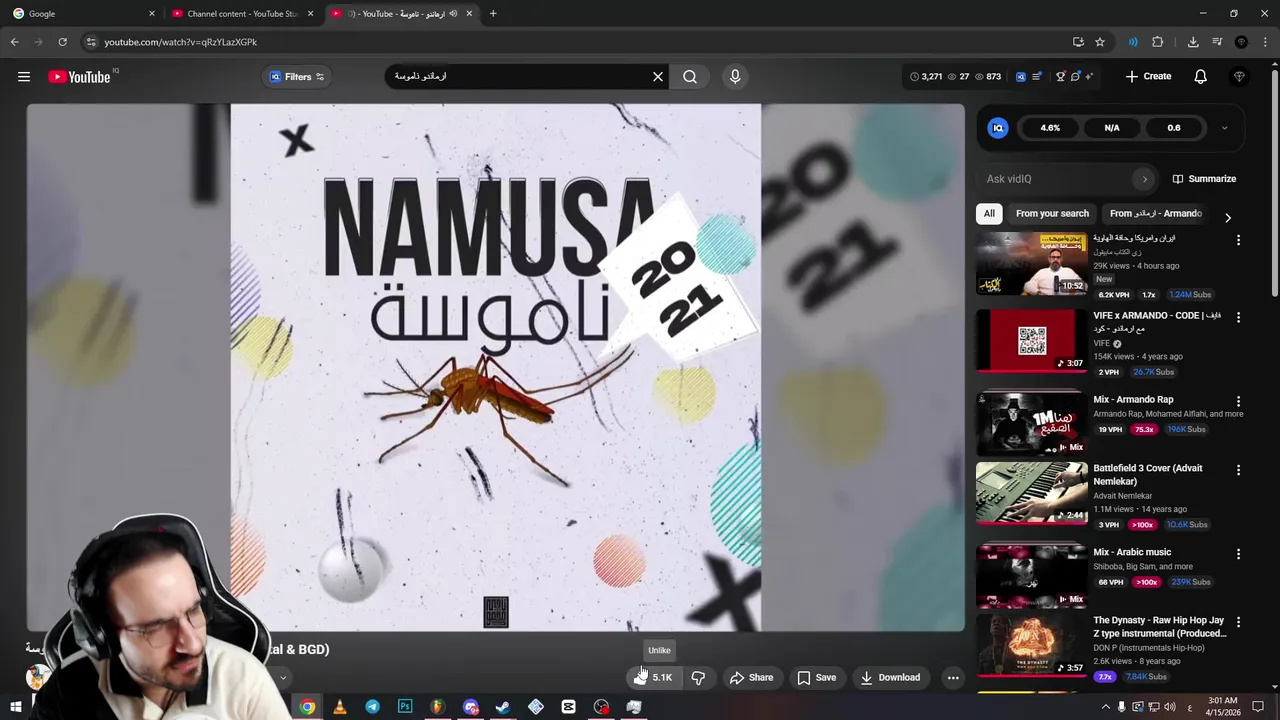Click install/cast icon in address bar

coord(1078,42)
